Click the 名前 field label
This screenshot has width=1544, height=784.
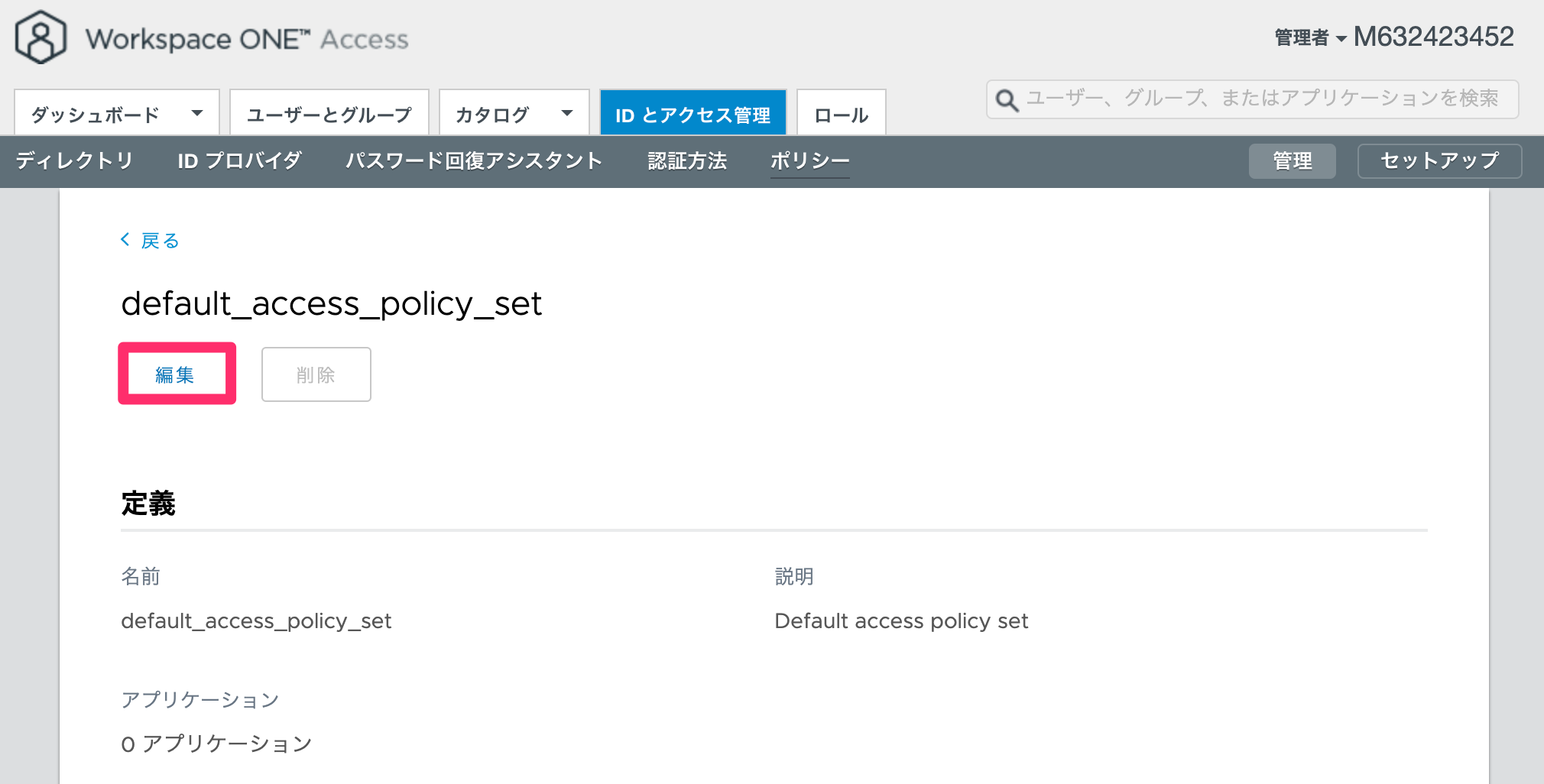coord(141,576)
